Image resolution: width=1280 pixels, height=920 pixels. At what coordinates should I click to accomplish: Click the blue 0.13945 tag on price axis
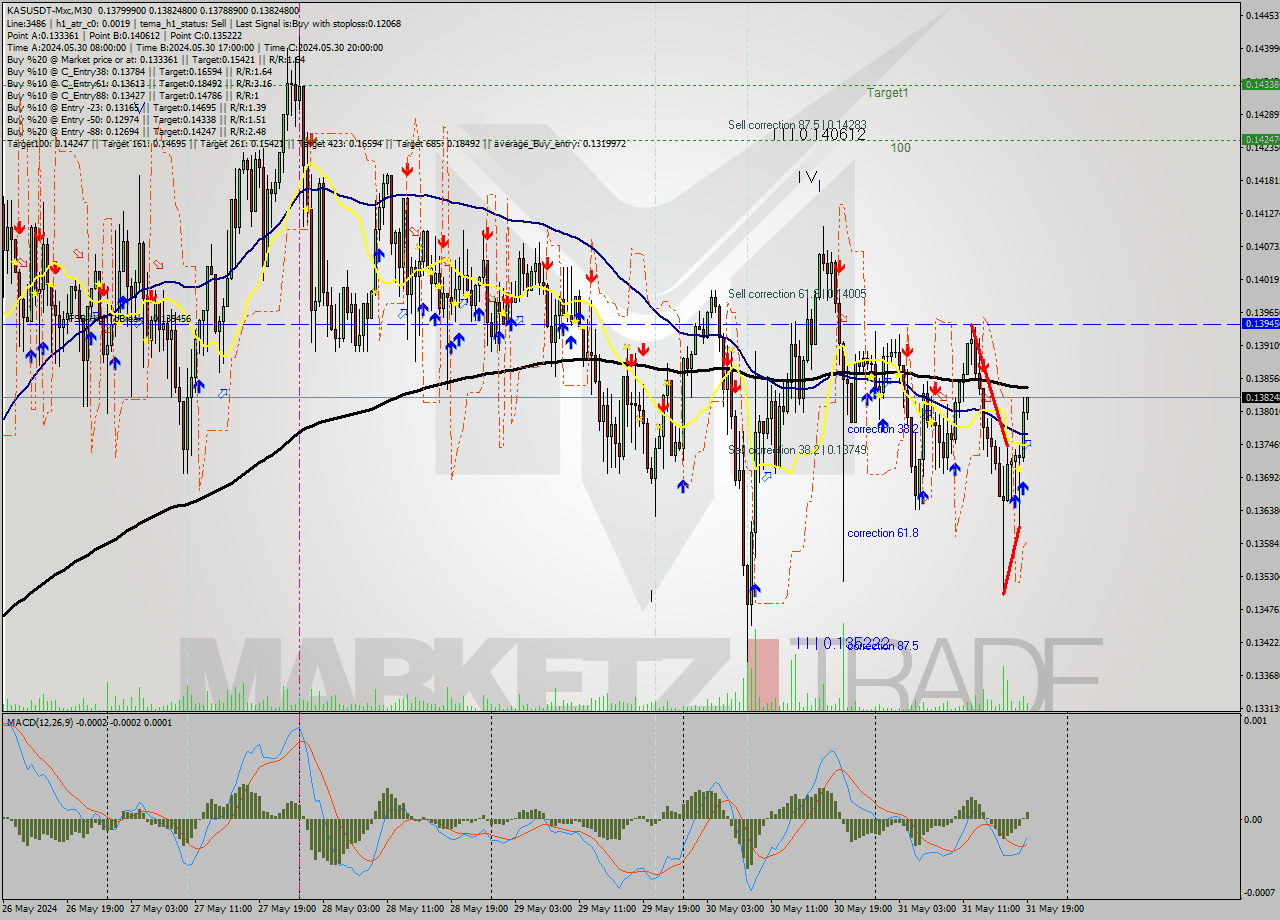pyautogui.click(x=1259, y=324)
